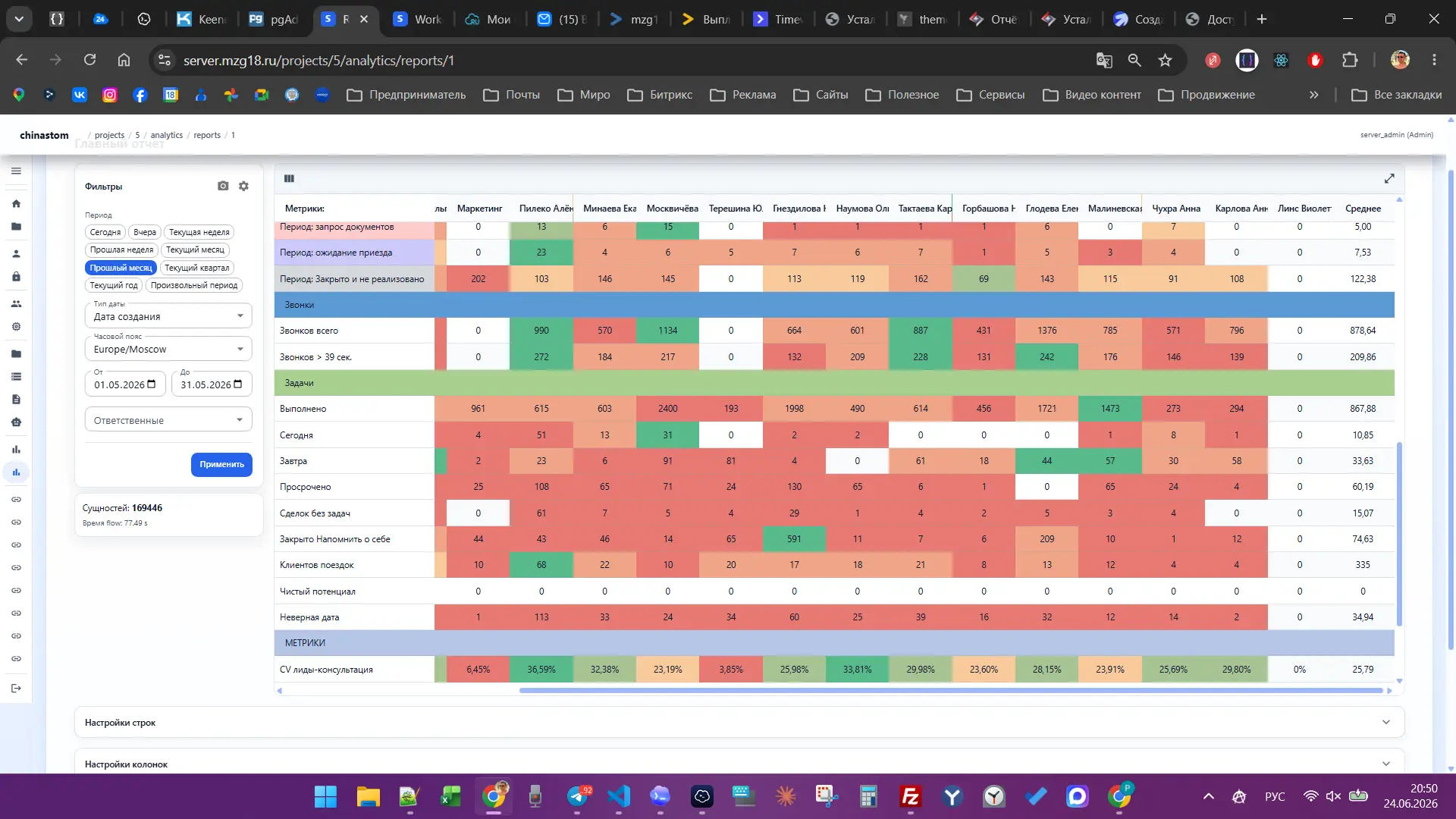Open the Ответственные dropdown
This screenshot has height=819, width=1456.
pos(168,420)
